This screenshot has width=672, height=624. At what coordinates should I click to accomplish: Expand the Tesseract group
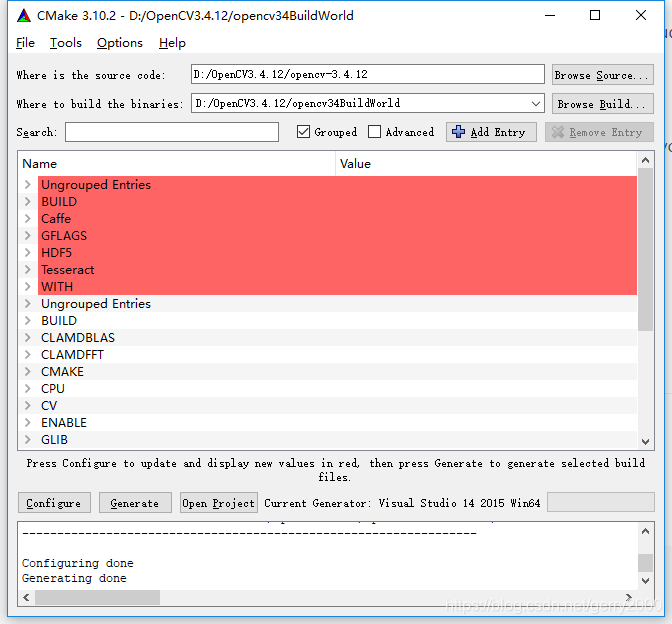tap(28, 270)
